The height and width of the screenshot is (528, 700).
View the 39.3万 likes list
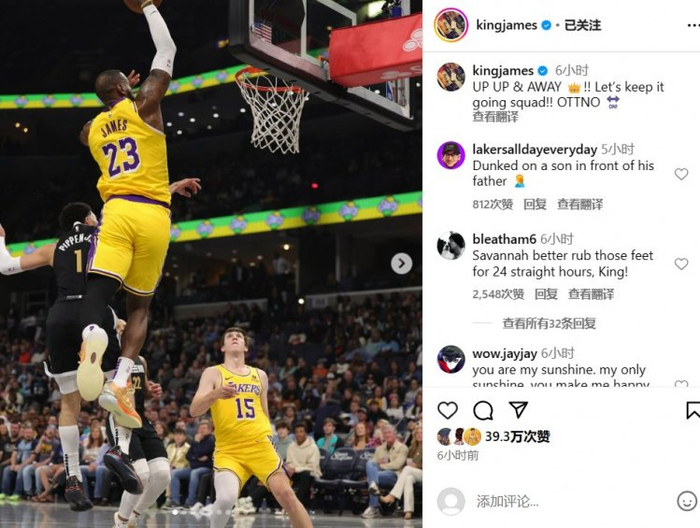click(x=517, y=437)
